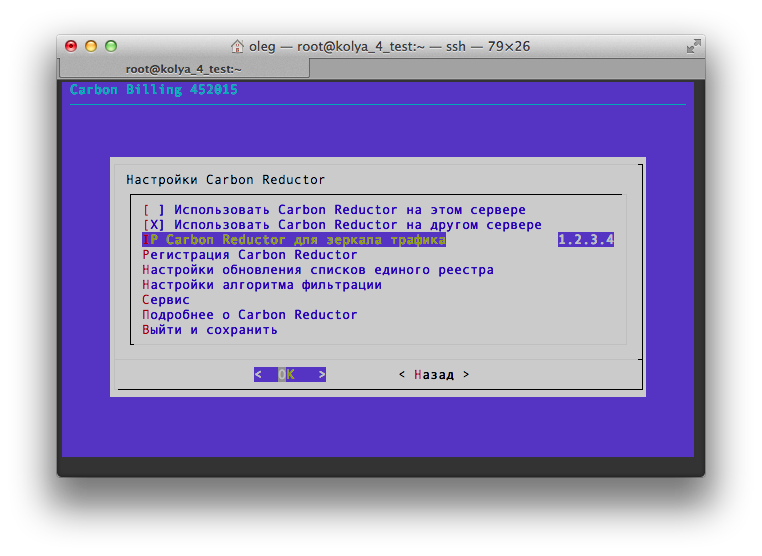Viewport: 762px width, 556px height.
Task: Check 'Использовать Carbon Reductor на этом сервере'
Action: [334, 210]
